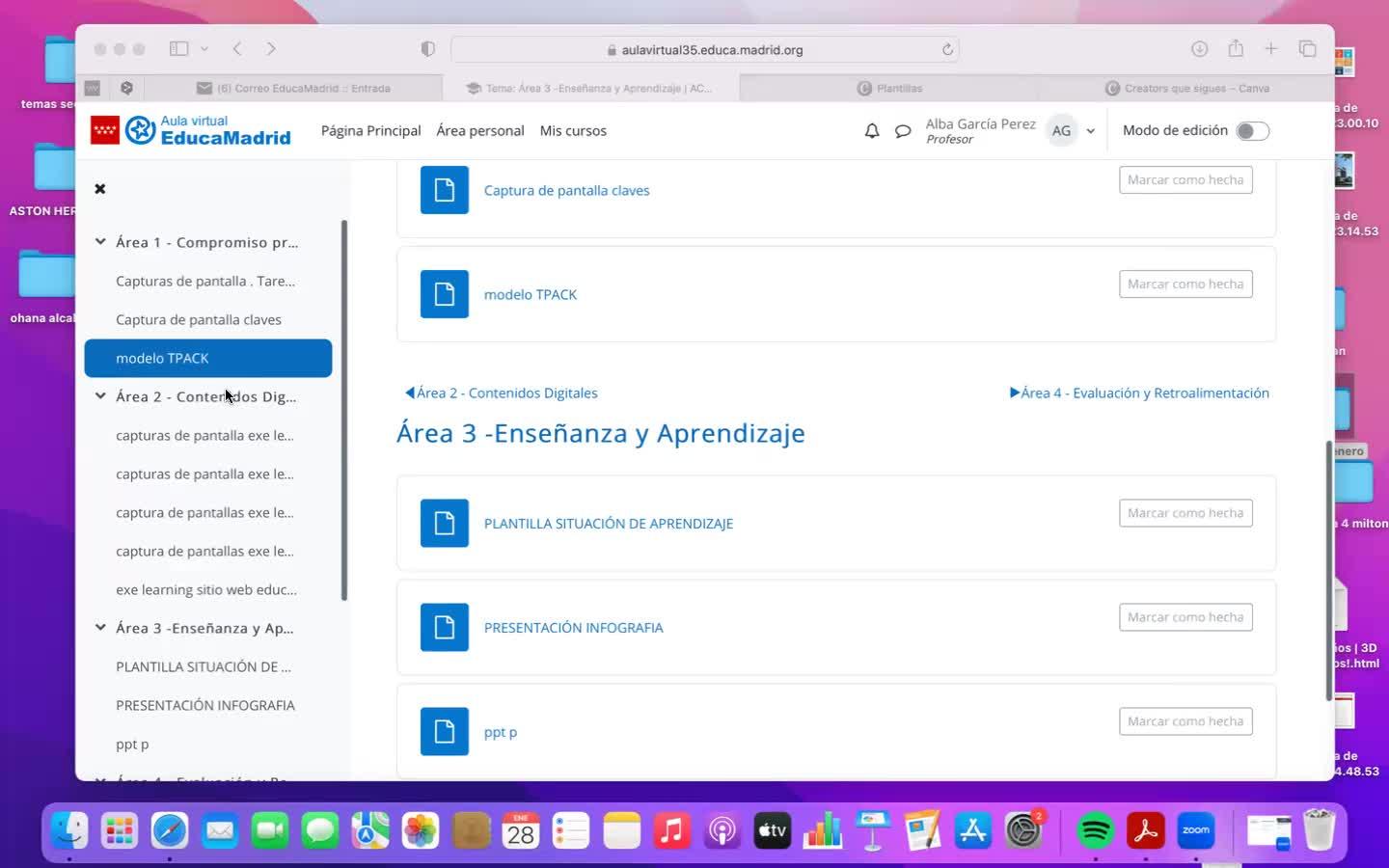
Task: Click the Captura de pantalla claves file icon
Action: click(445, 190)
